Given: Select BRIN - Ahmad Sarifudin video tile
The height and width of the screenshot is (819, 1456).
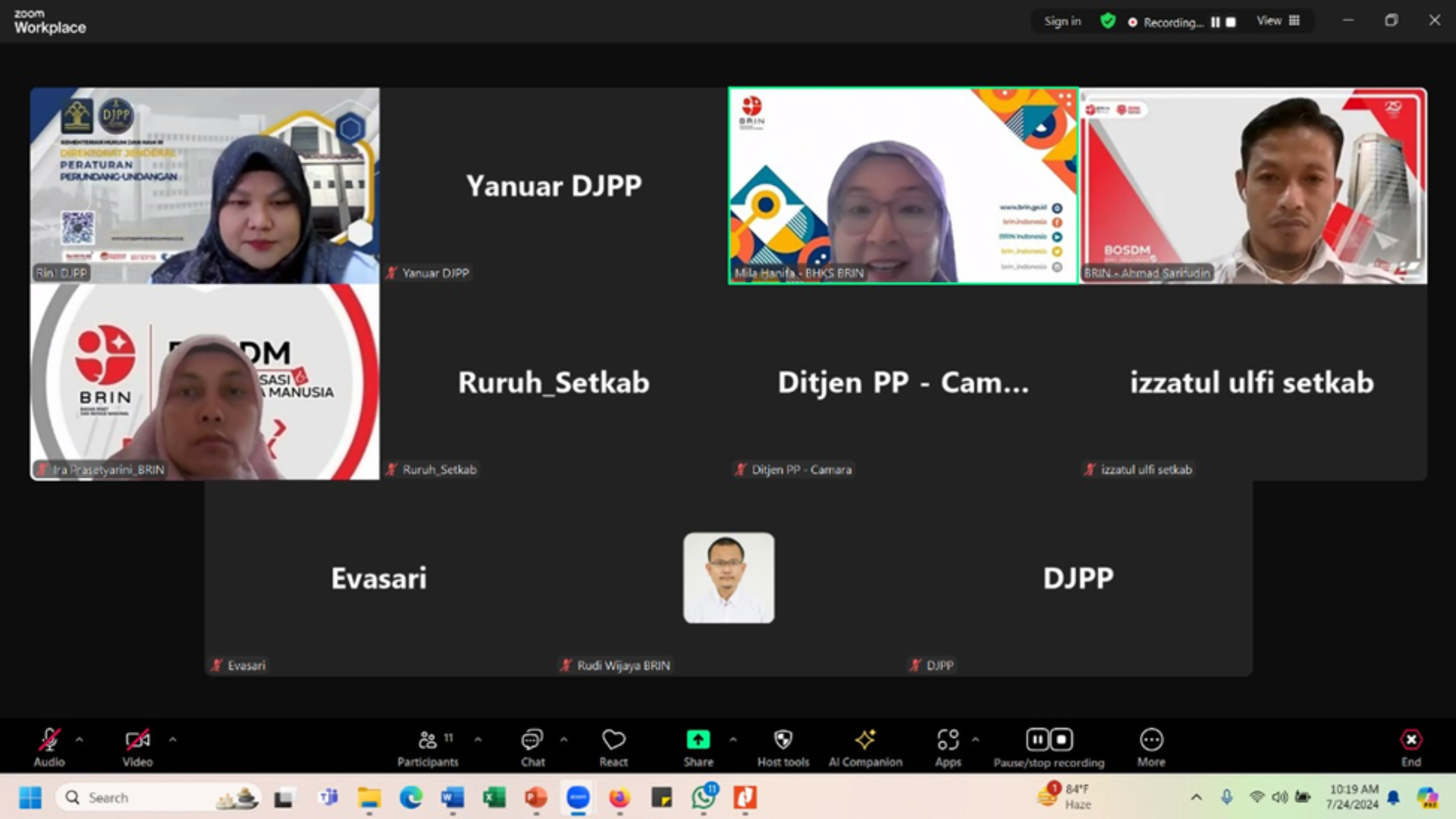Looking at the screenshot, I should coord(1253,186).
